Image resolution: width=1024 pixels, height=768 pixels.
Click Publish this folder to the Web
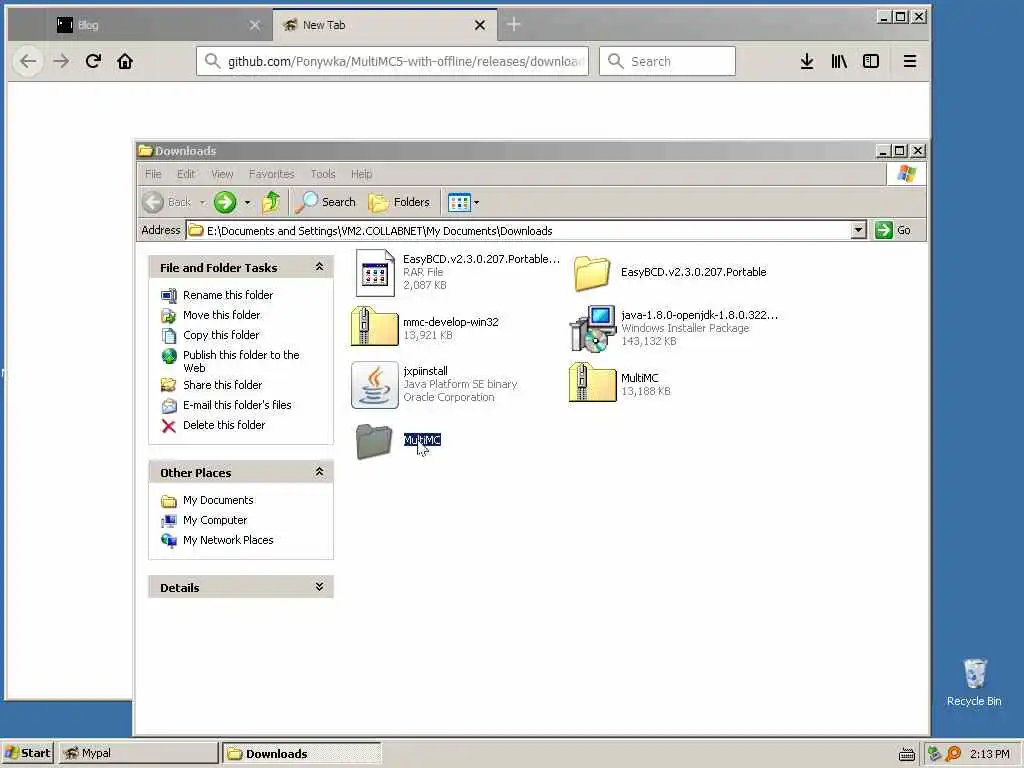coord(241,361)
